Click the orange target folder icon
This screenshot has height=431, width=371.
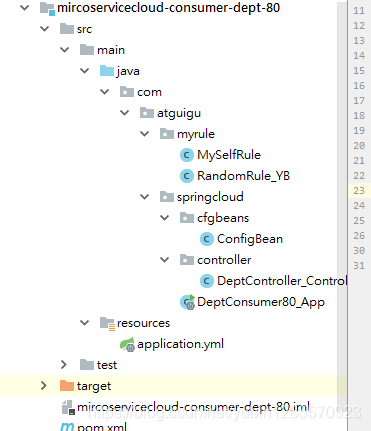[x=67, y=386]
